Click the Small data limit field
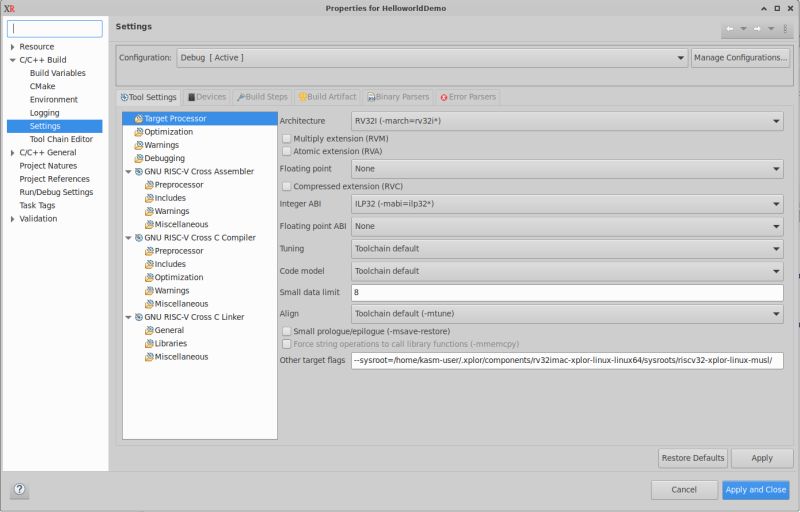Viewport: 800px width, 512px height. 567,293
